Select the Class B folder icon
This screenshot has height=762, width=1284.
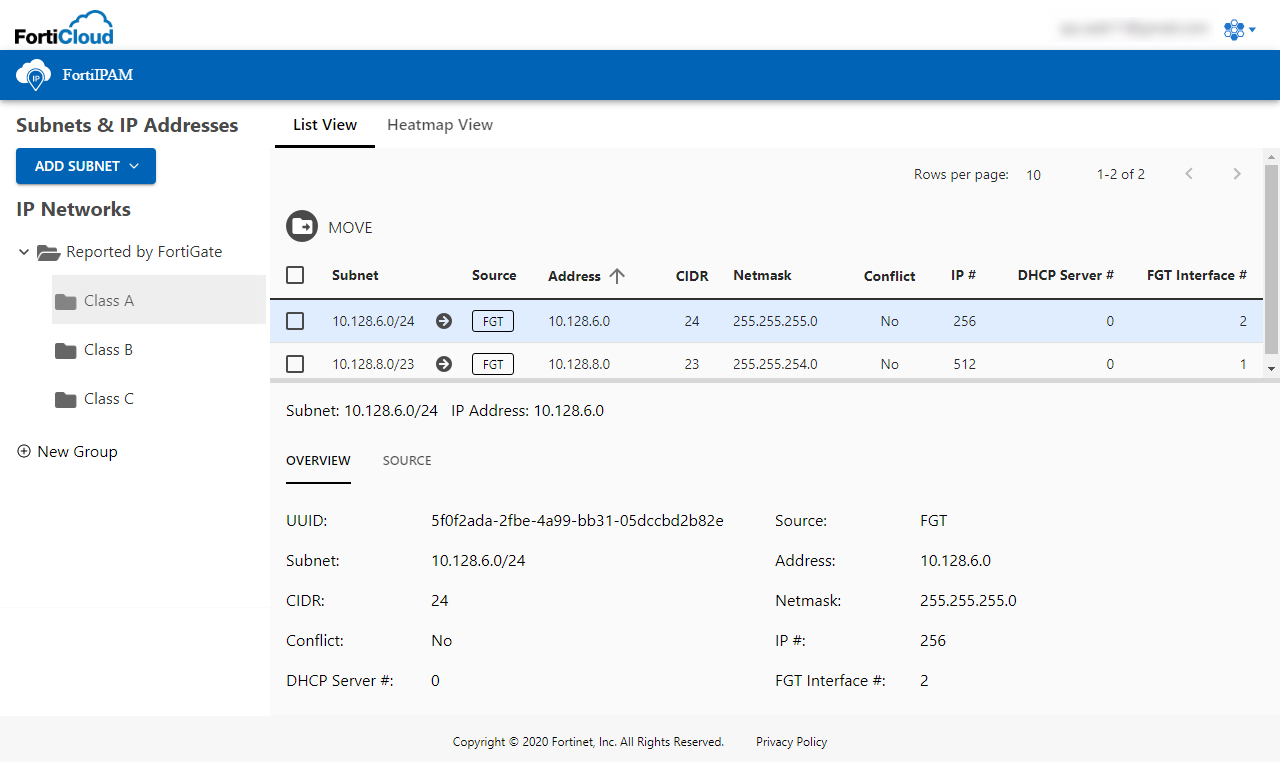(x=66, y=350)
